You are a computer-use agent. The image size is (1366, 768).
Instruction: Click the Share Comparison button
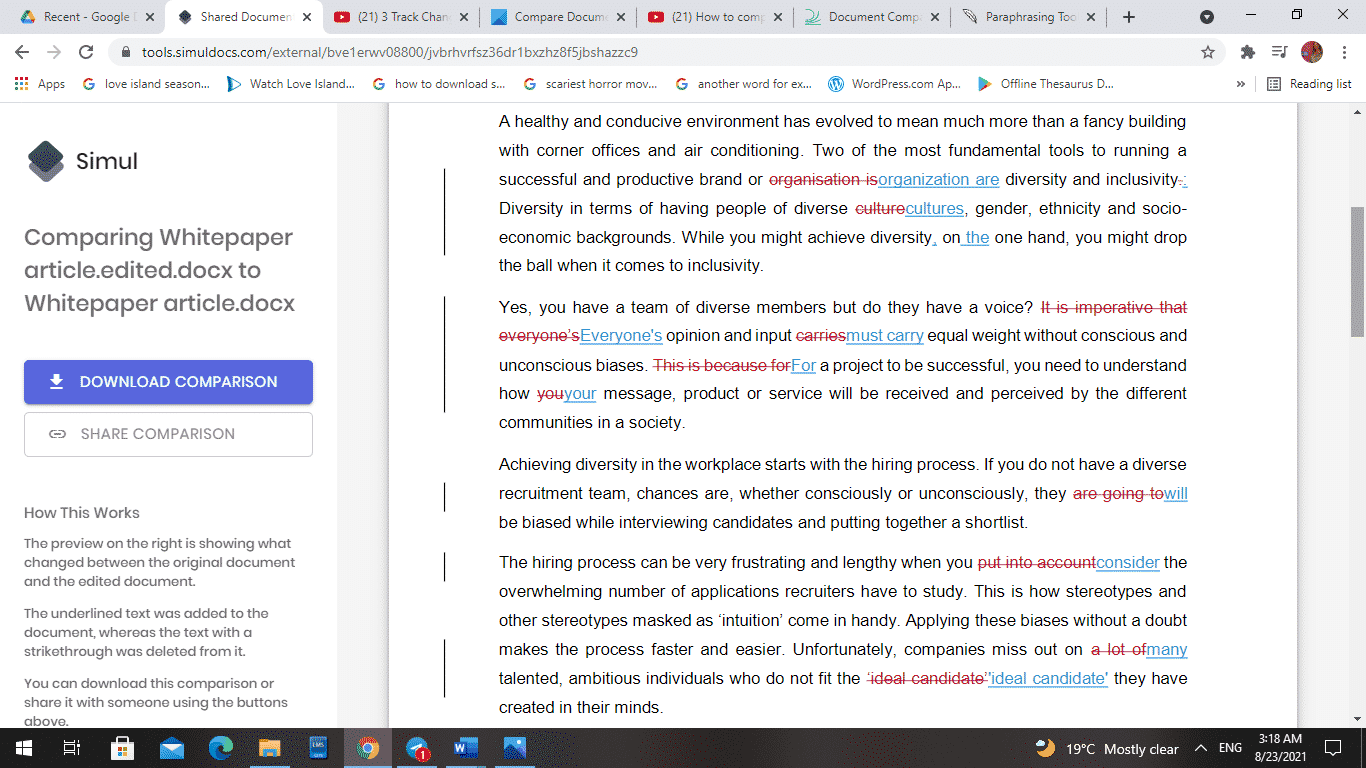pyautogui.click(x=168, y=434)
